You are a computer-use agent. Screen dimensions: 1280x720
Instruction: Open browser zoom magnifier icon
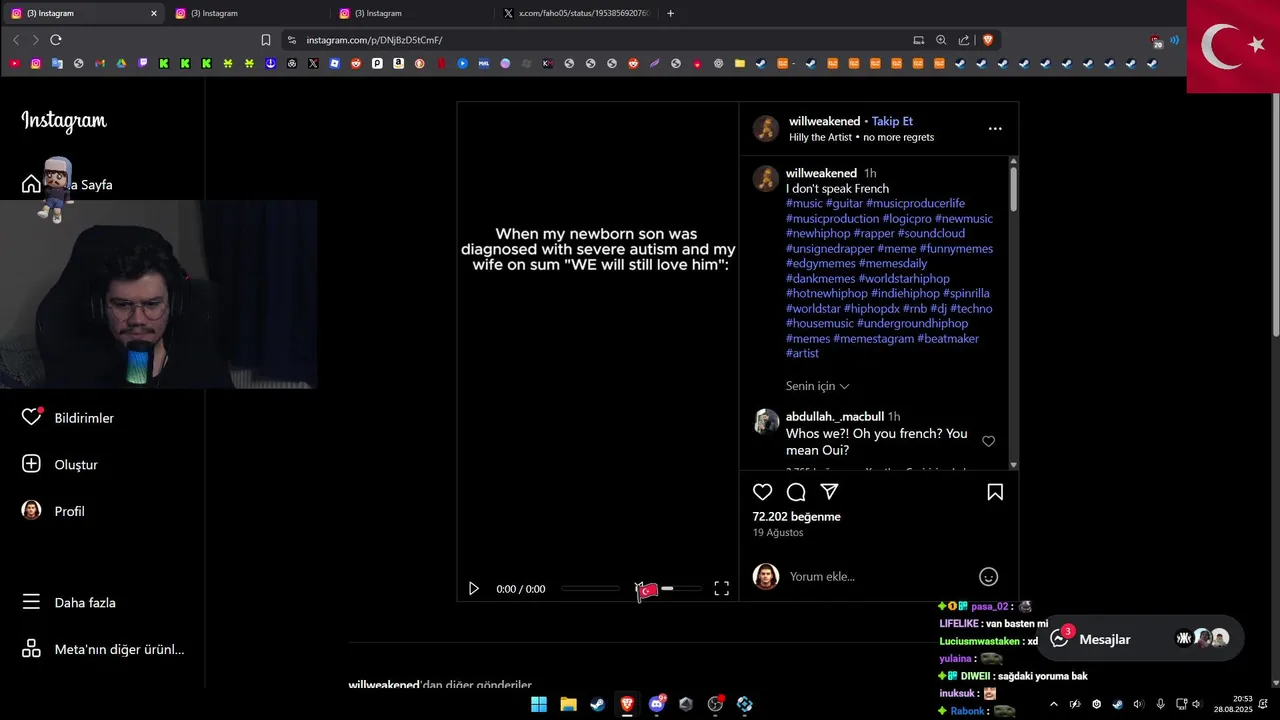tap(941, 40)
